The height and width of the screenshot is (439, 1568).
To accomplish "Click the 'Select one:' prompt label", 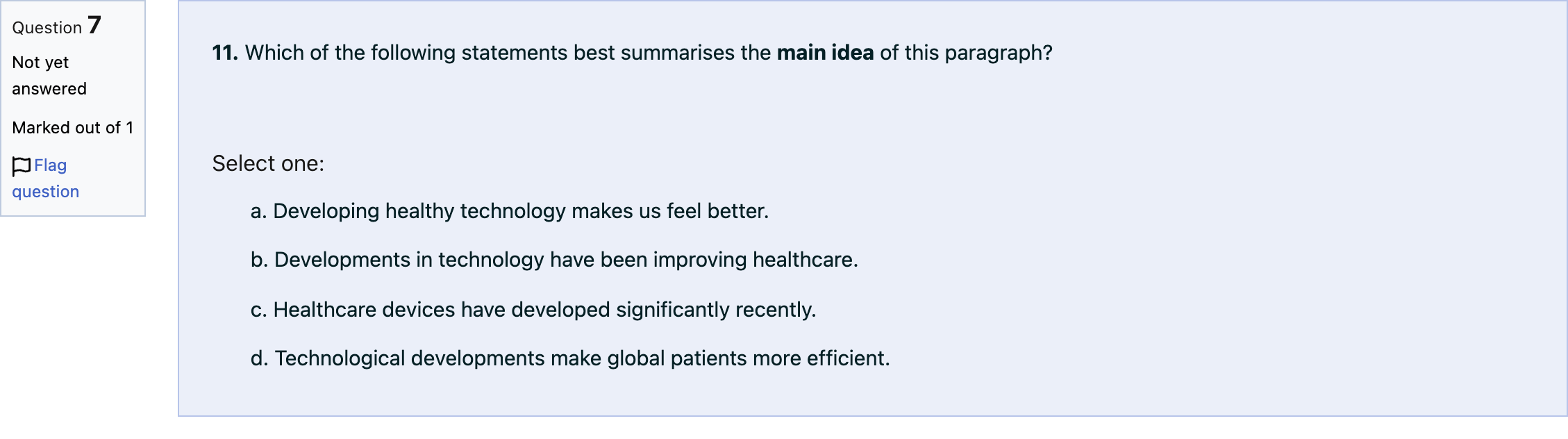I will click(268, 164).
